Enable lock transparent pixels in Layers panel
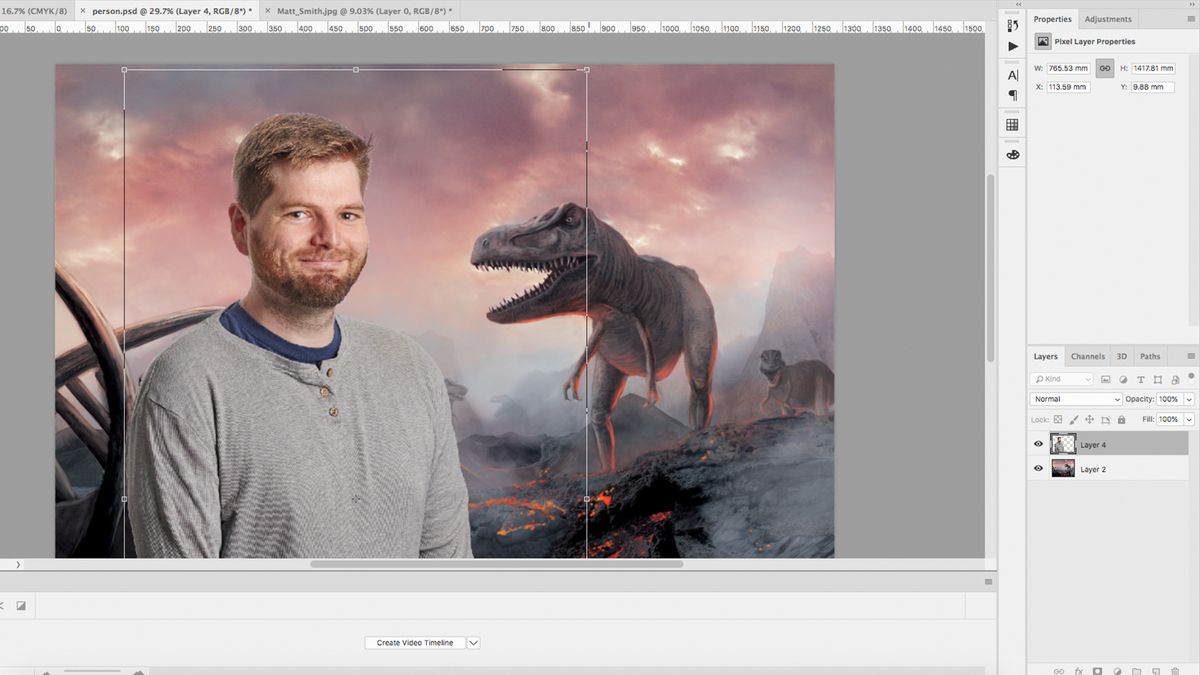Screen dimensions: 1200x675 pos(1058,420)
